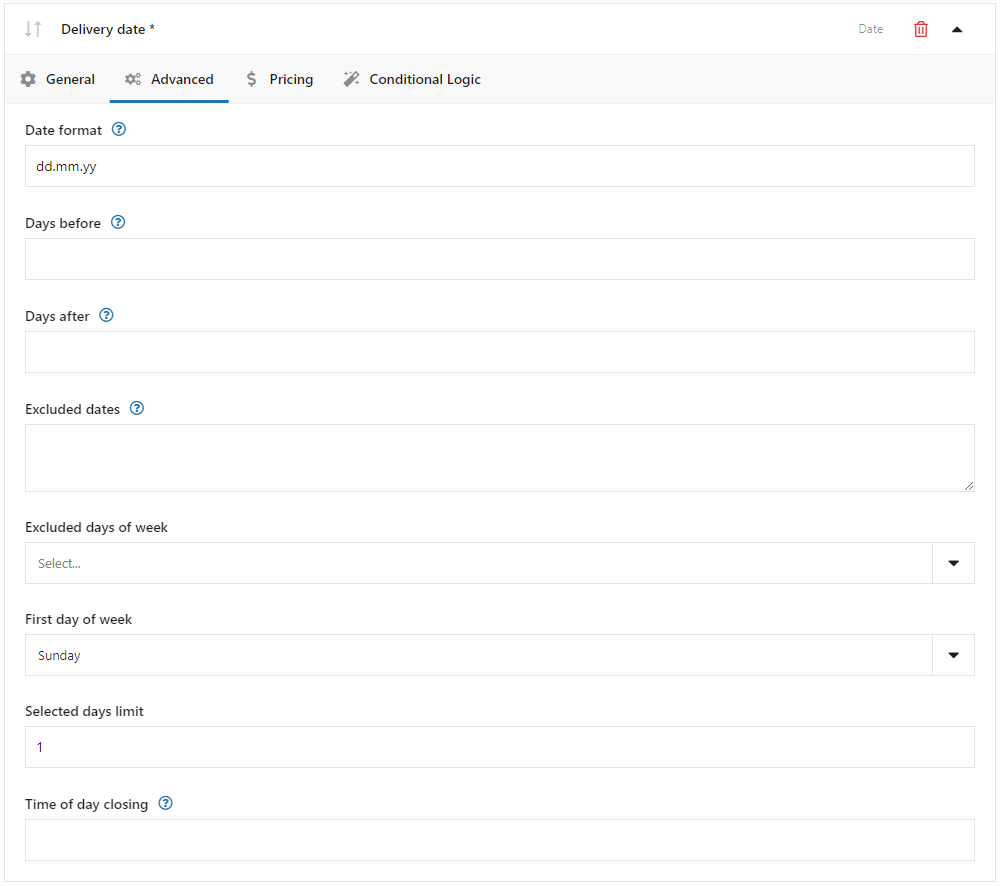Click into the Days before field
1000x886 pixels.
coord(499,259)
